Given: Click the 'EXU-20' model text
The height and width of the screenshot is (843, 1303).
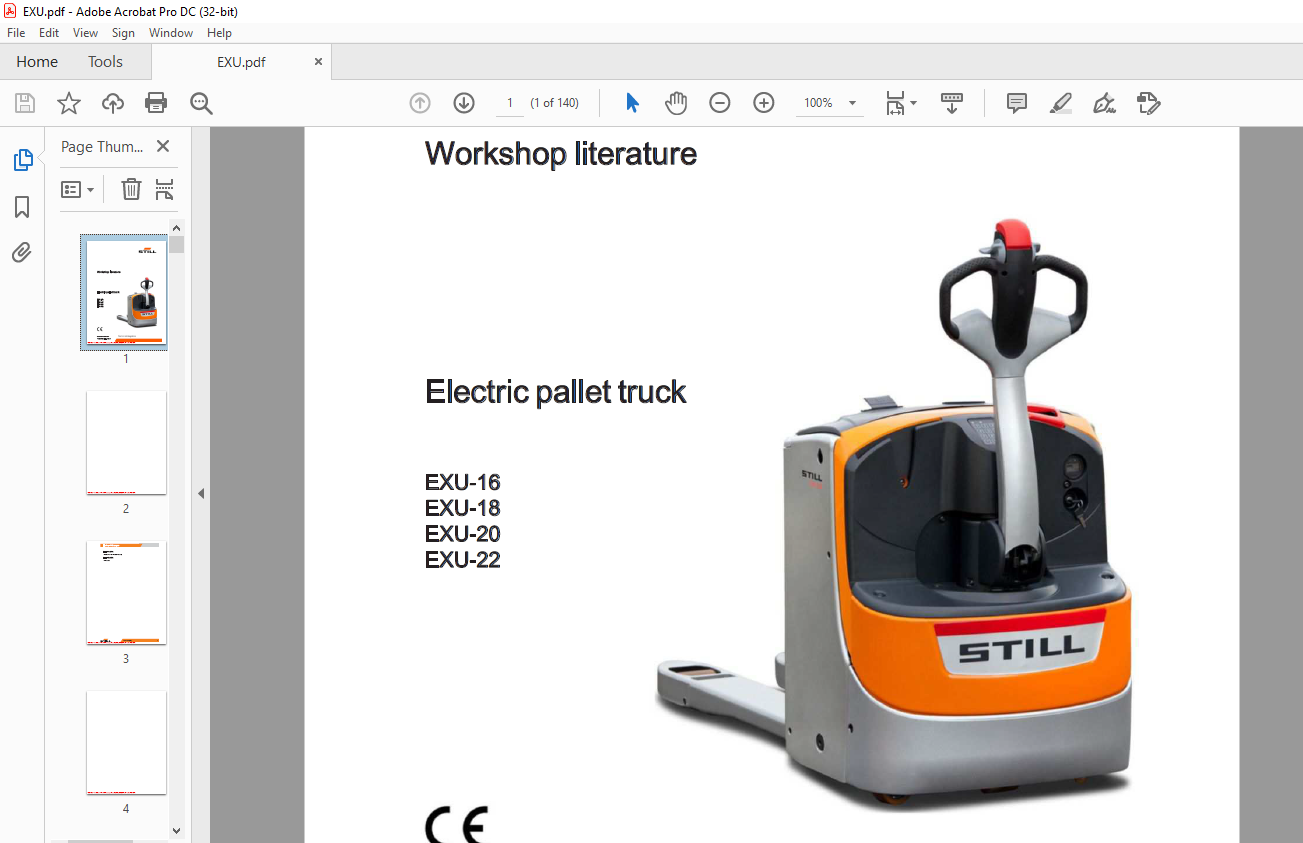Looking at the screenshot, I should 463,534.
